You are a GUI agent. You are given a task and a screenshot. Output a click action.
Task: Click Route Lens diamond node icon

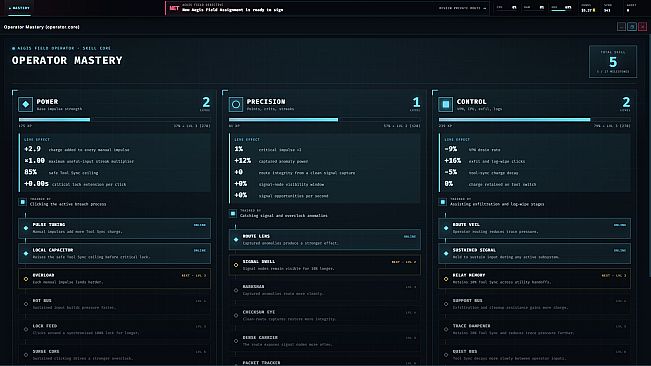click(236, 239)
